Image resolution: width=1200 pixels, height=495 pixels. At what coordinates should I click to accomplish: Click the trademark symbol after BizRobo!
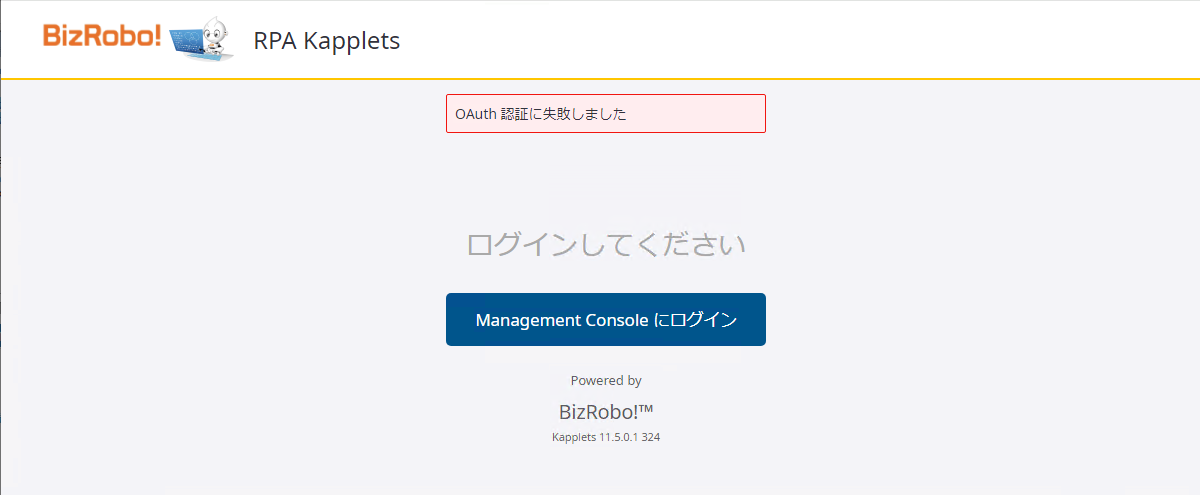645,408
